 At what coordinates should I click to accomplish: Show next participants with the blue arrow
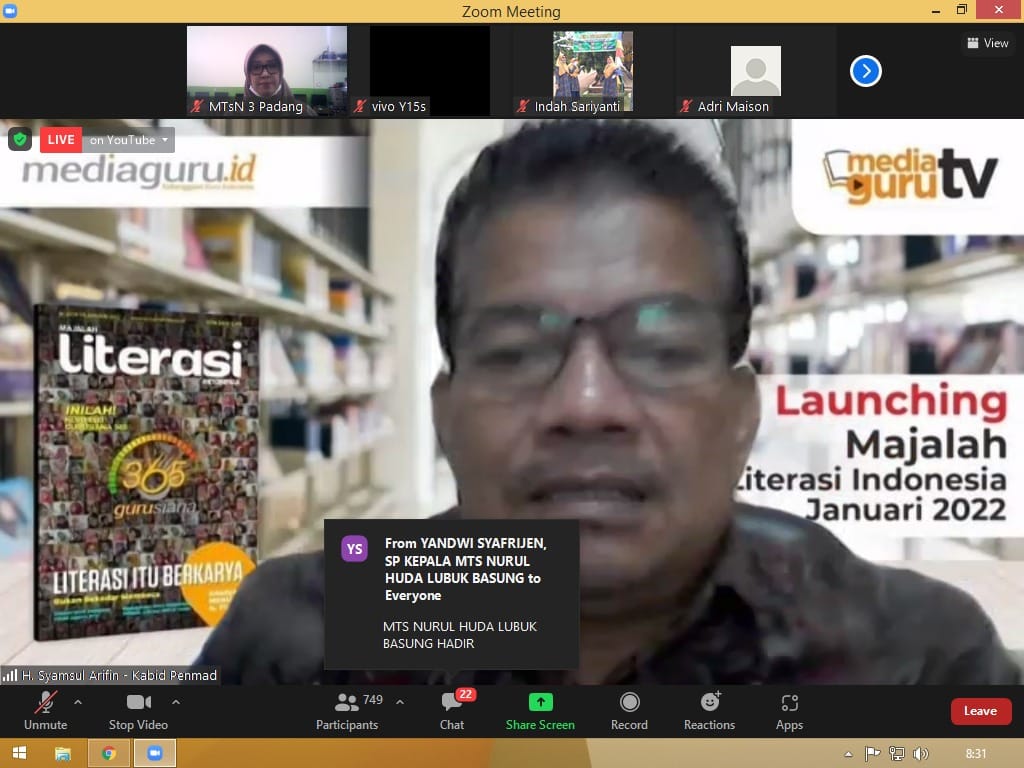pos(865,71)
